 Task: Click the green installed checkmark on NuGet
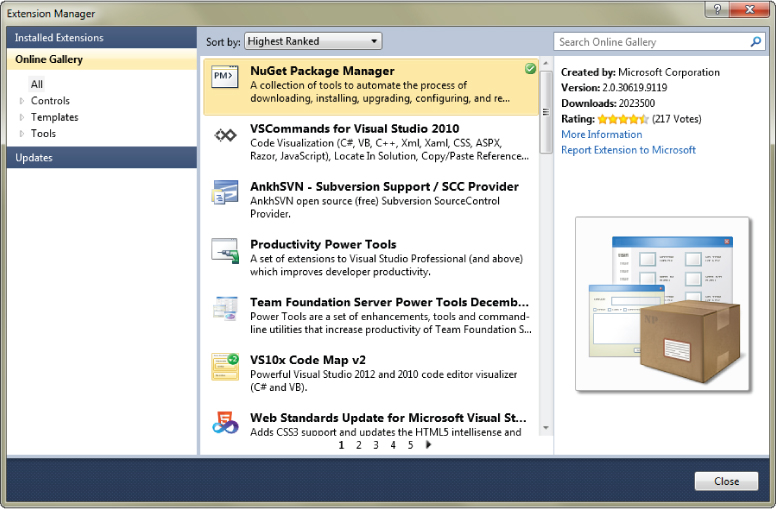coord(530,68)
